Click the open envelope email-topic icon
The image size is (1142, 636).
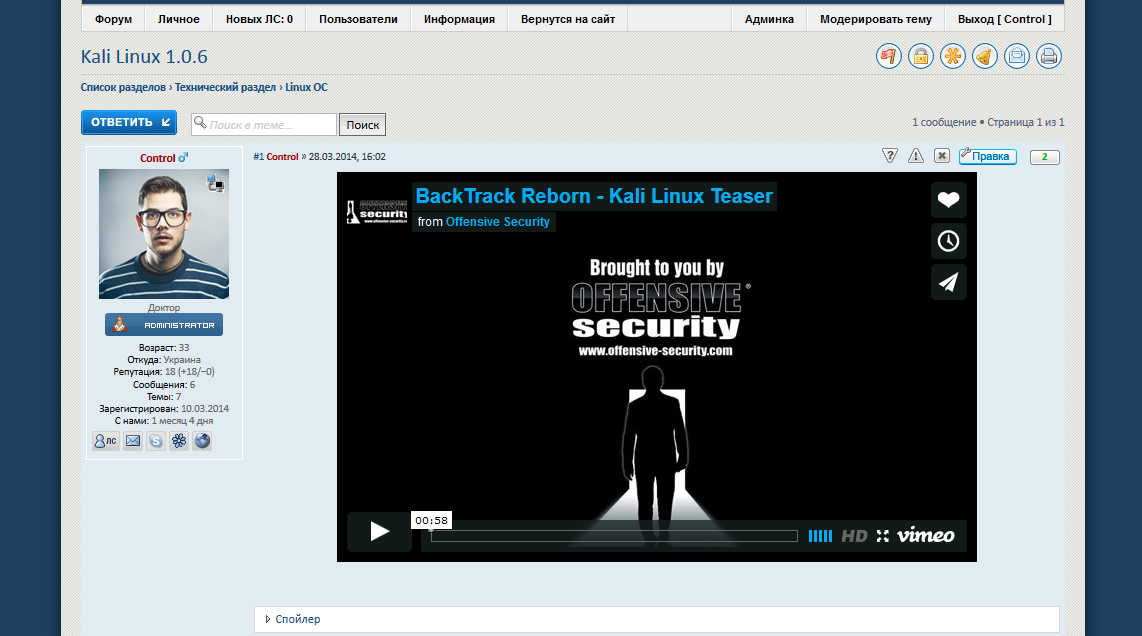[x=1017, y=57]
